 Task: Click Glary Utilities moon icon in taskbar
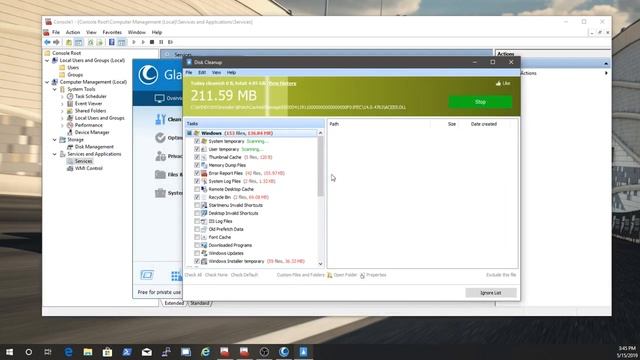(284, 351)
